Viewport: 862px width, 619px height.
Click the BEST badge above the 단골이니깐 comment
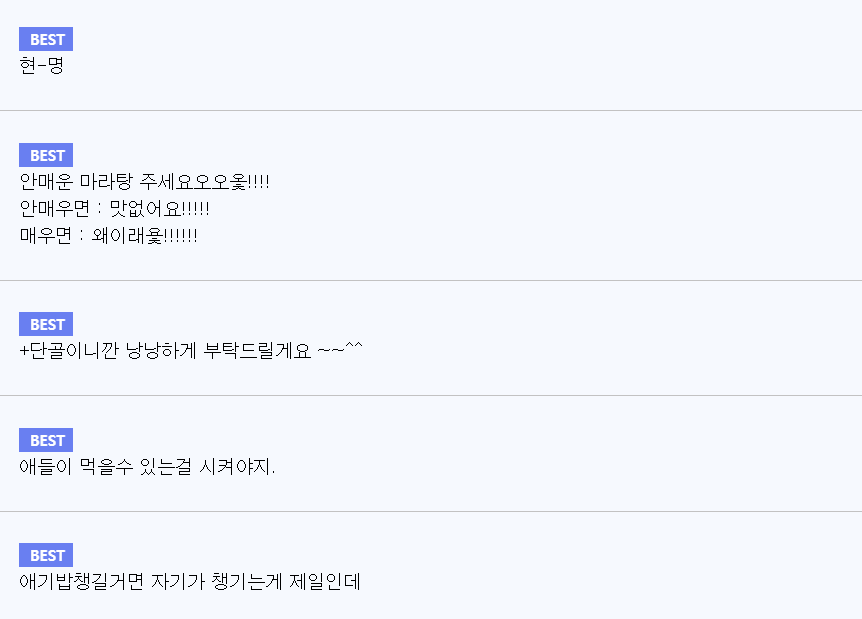[x=46, y=325]
